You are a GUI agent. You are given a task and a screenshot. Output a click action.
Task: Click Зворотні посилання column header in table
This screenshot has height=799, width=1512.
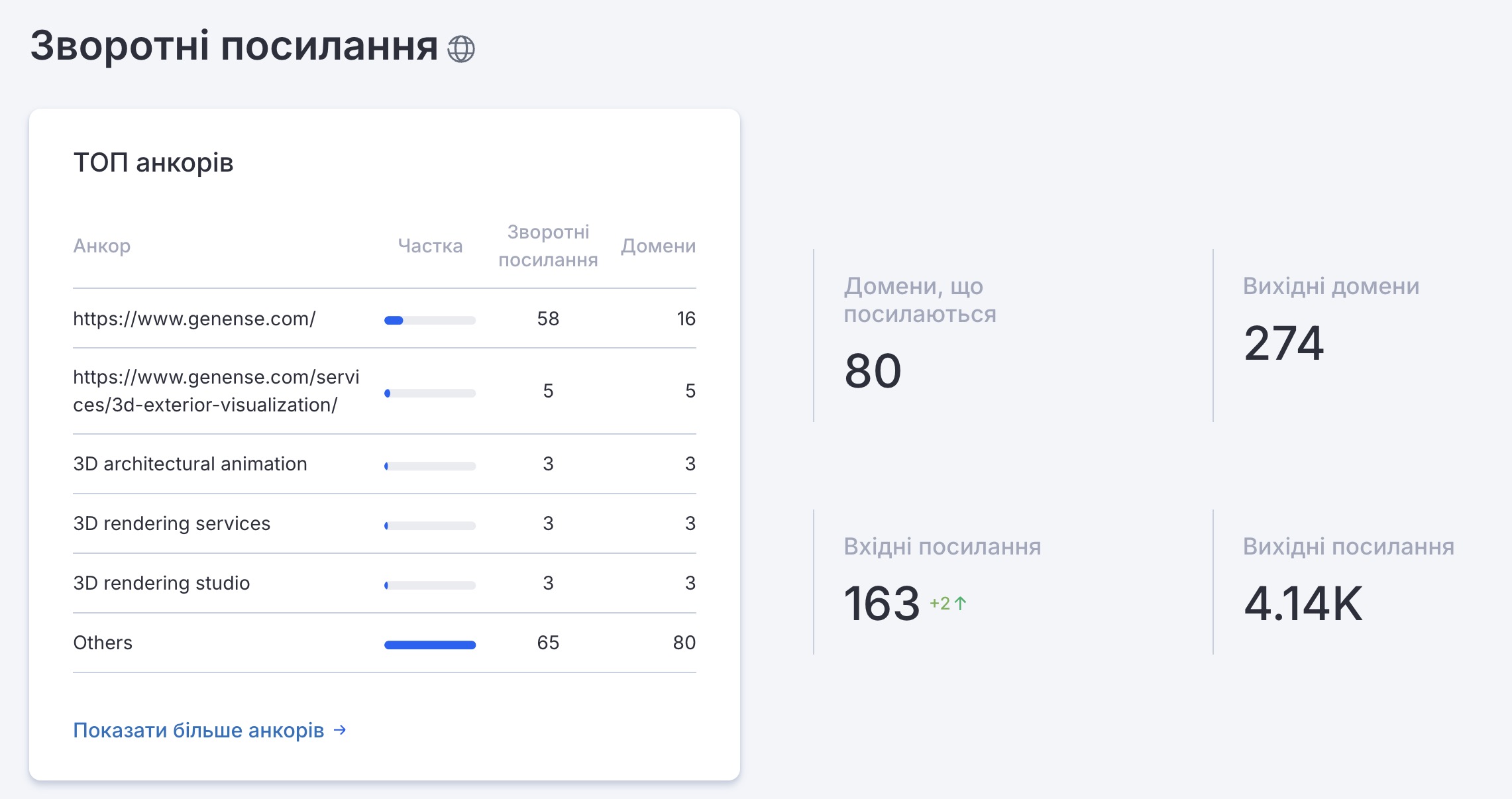[x=548, y=246]
